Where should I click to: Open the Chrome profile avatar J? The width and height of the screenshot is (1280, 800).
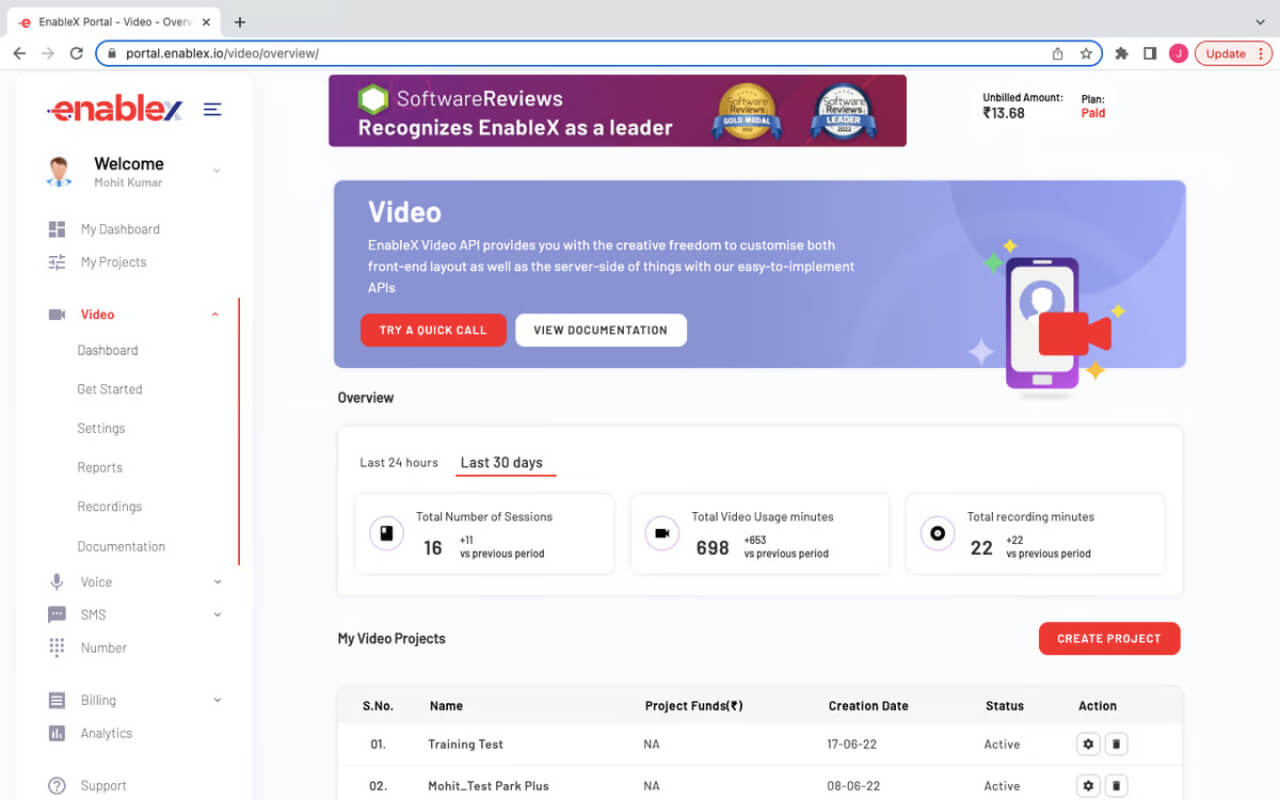(1178, 53)
